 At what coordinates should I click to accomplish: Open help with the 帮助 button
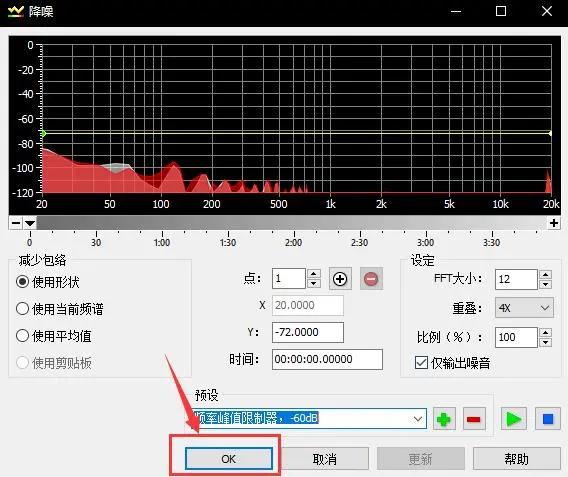coord(517,459)
